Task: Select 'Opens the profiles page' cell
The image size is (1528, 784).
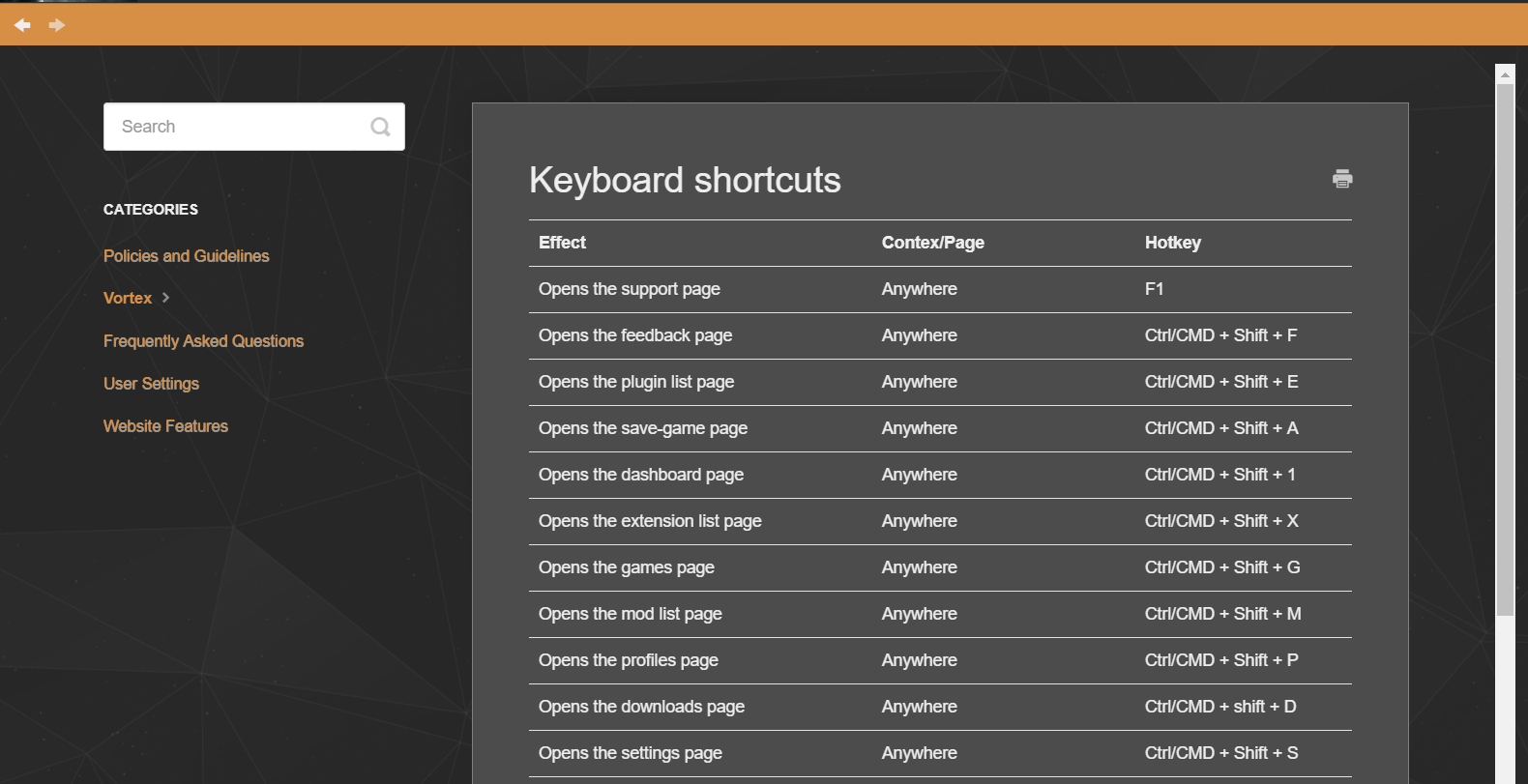Action: click(628, 660)
